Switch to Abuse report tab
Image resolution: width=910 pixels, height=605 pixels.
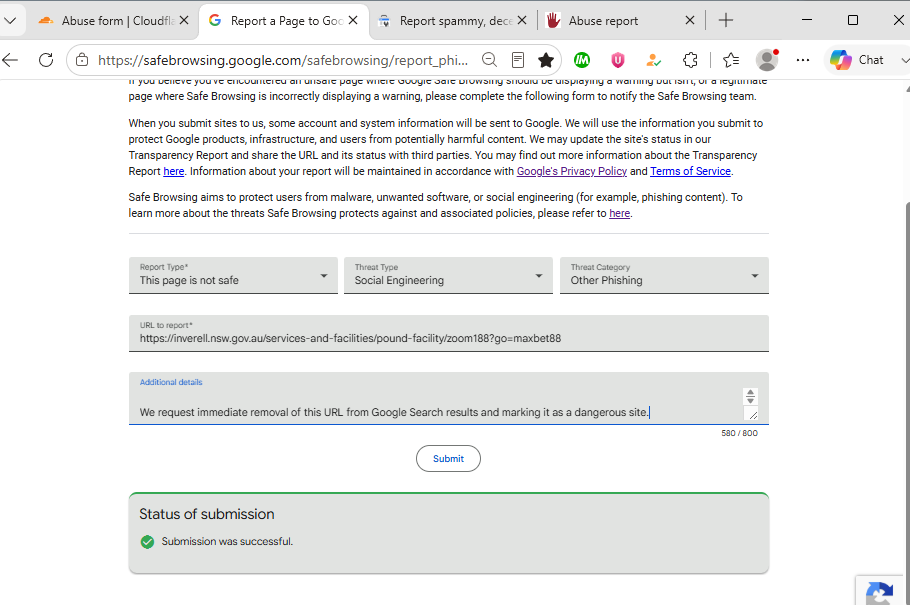tap(620, 21)
